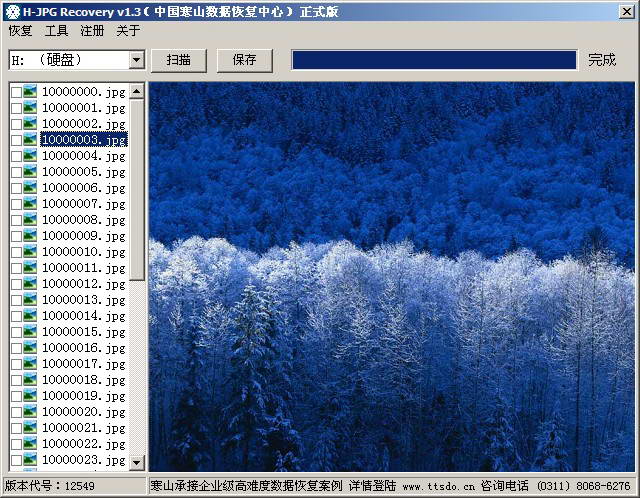Select file name 10000014.jpg
Viewport: 640px width, 498px height.
(x=84, y=316)
